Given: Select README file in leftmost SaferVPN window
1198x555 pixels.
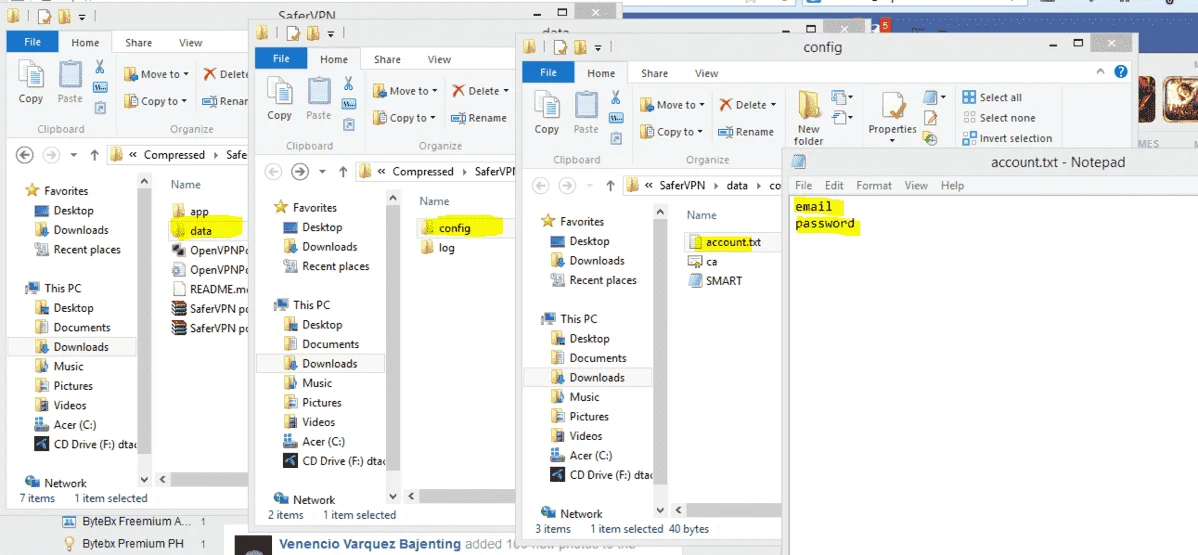Looking at the screenshot, I should pyautogui.click(x=209, y=289).
